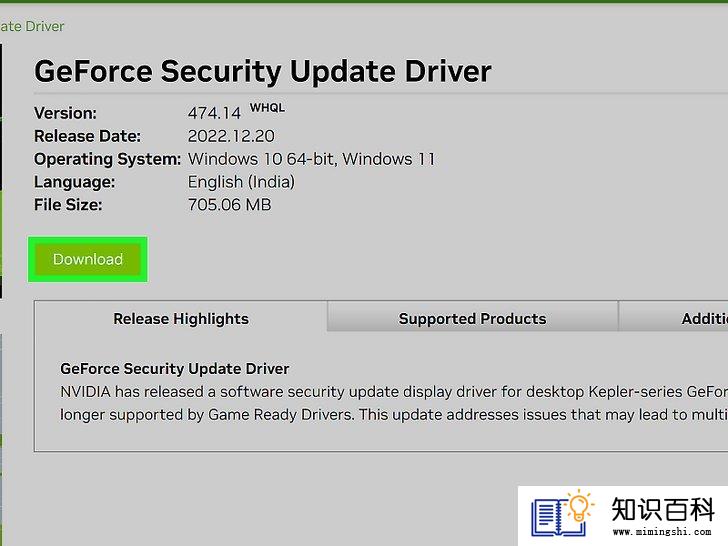Click the Operating System label

coord(107,159)
